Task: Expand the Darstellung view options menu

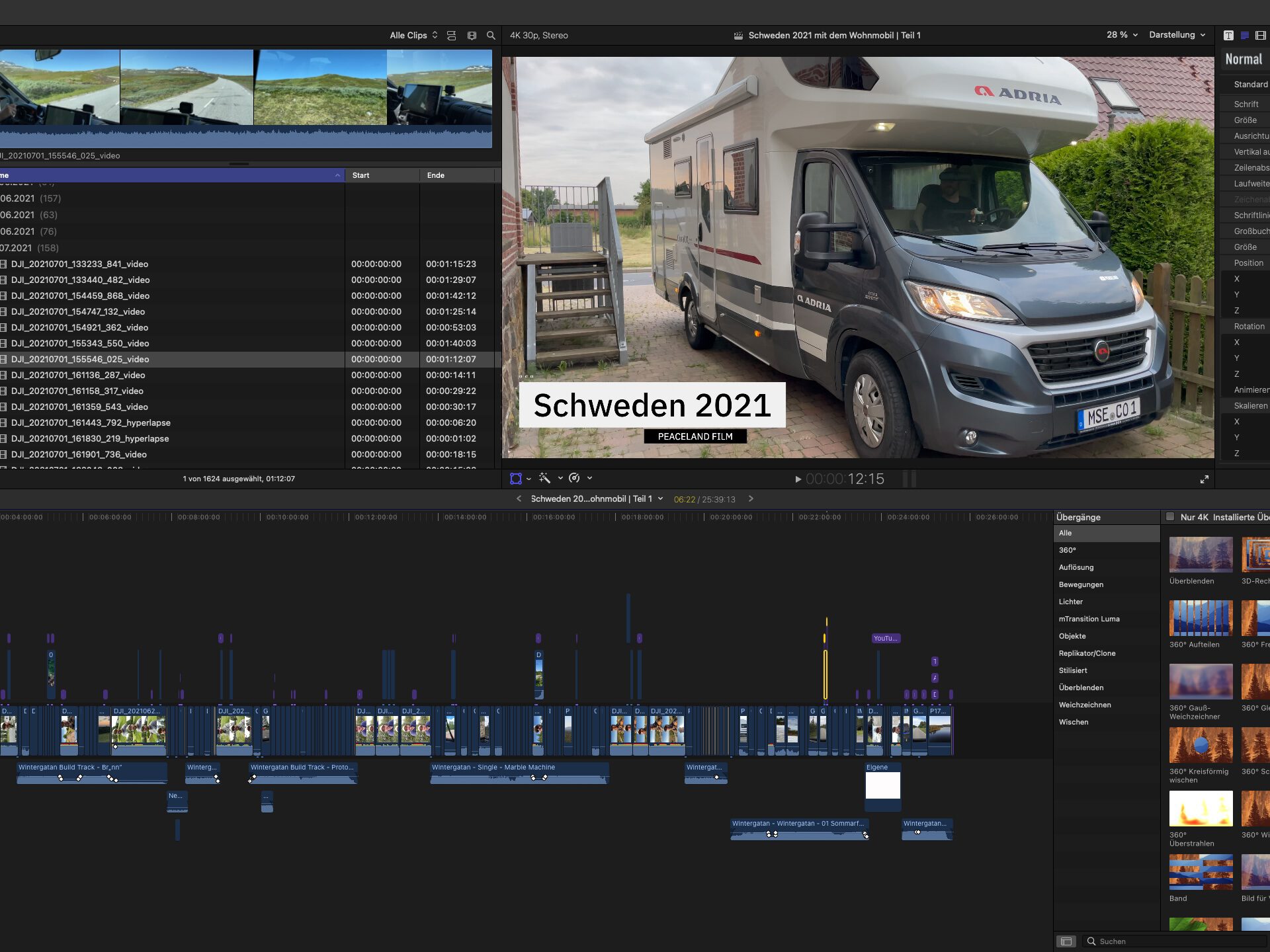Action: coord(1177,35)
